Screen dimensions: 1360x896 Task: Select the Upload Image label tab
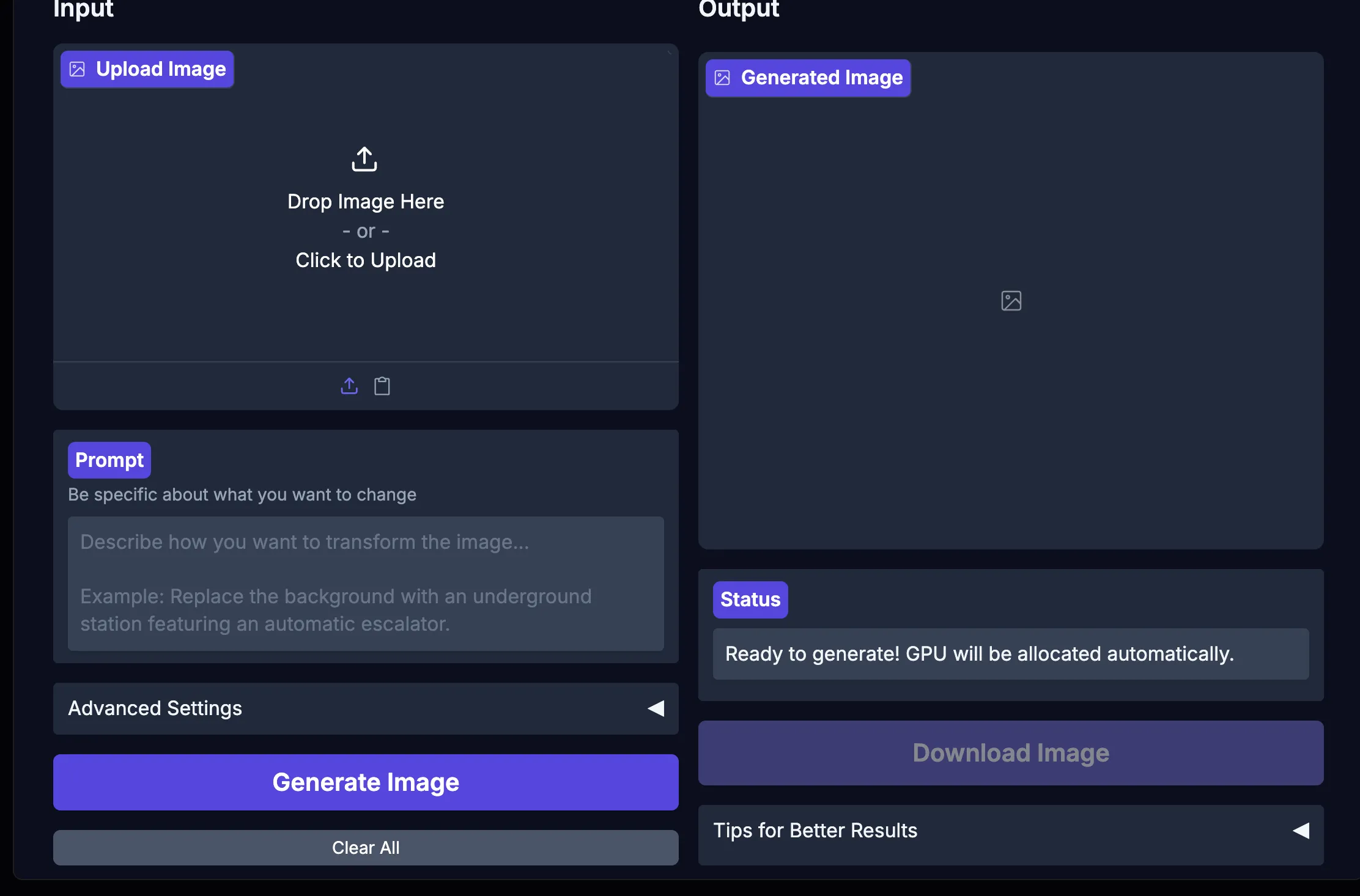(x=161, y=69)
